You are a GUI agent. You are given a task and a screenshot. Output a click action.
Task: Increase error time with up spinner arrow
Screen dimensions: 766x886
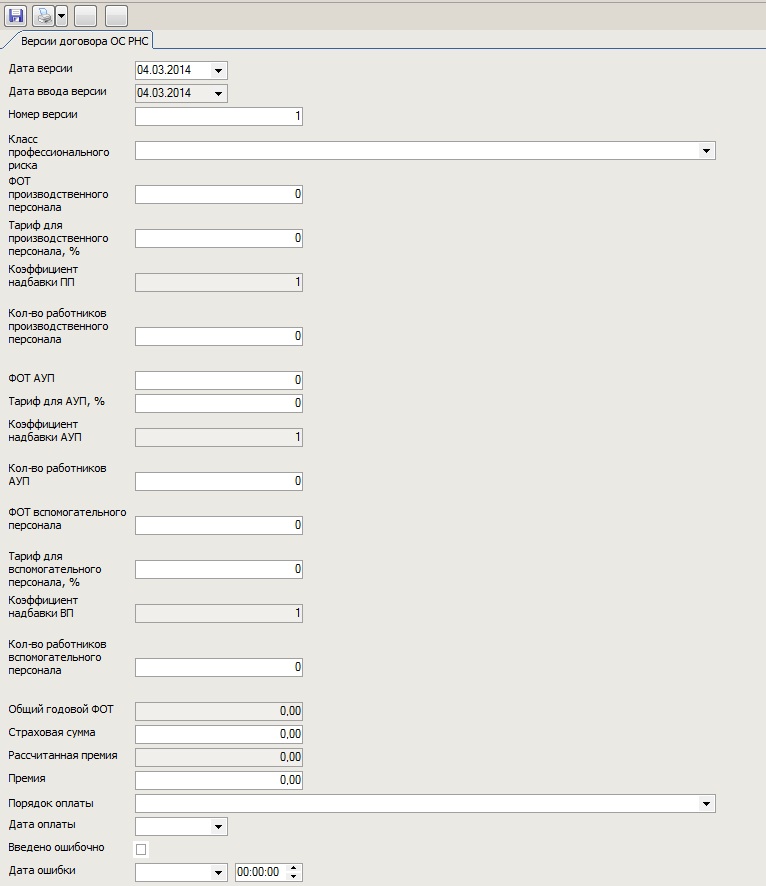293,868
